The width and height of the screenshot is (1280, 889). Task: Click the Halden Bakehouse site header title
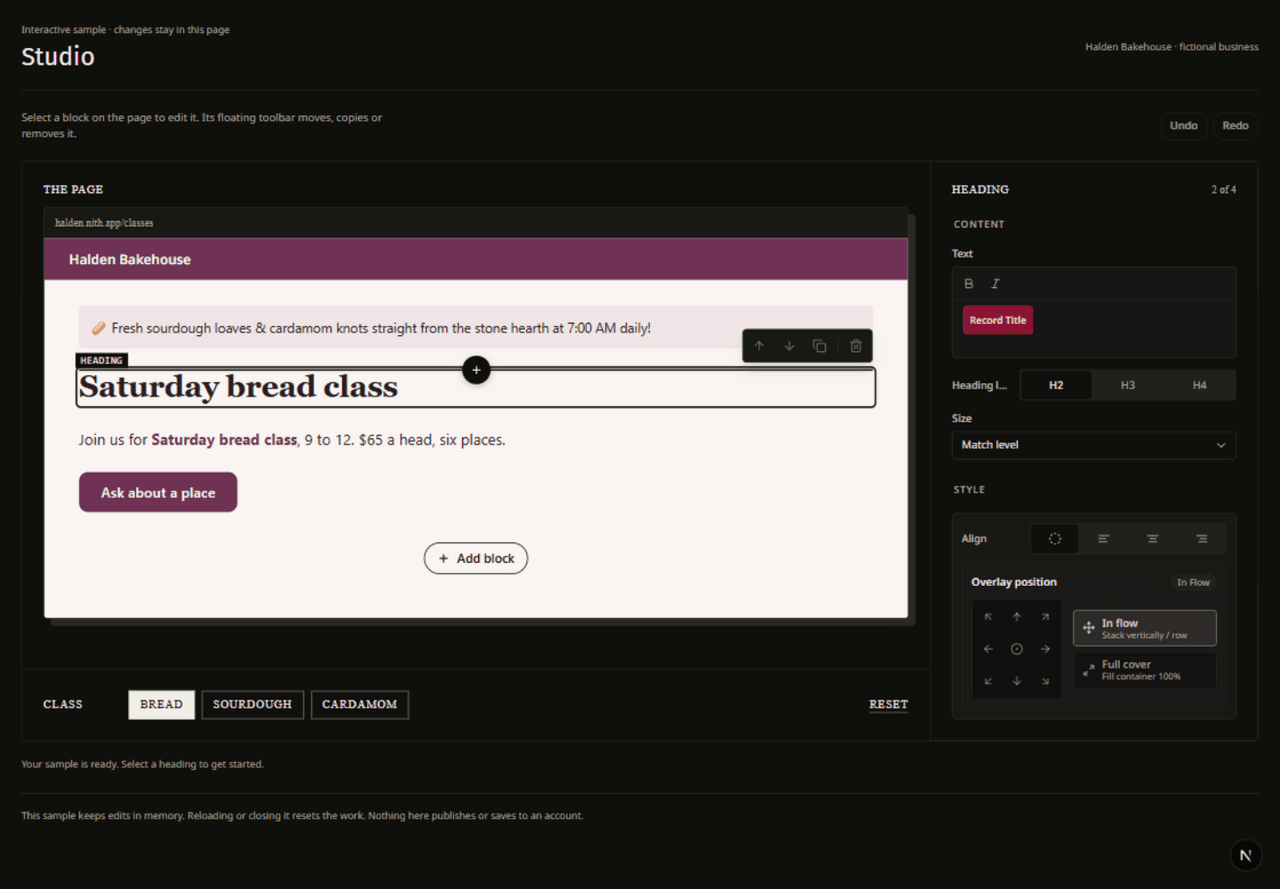[130, 260]
